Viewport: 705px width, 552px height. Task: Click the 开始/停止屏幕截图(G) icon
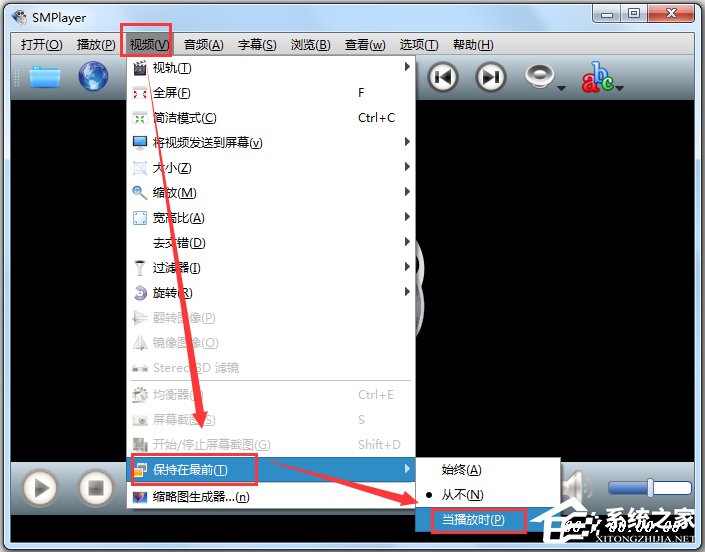140,445
